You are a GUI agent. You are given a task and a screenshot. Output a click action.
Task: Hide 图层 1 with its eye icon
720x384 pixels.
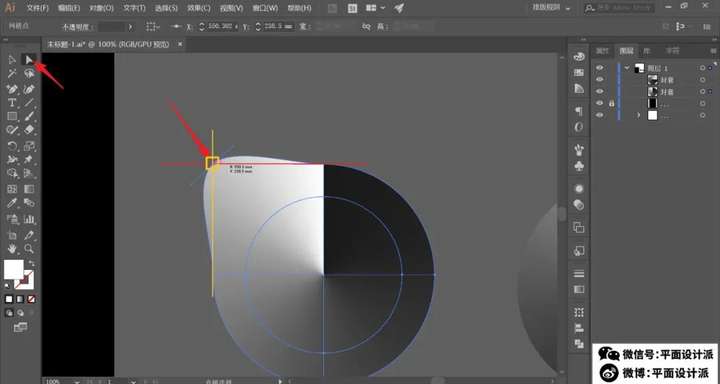(x=600, y=68)
